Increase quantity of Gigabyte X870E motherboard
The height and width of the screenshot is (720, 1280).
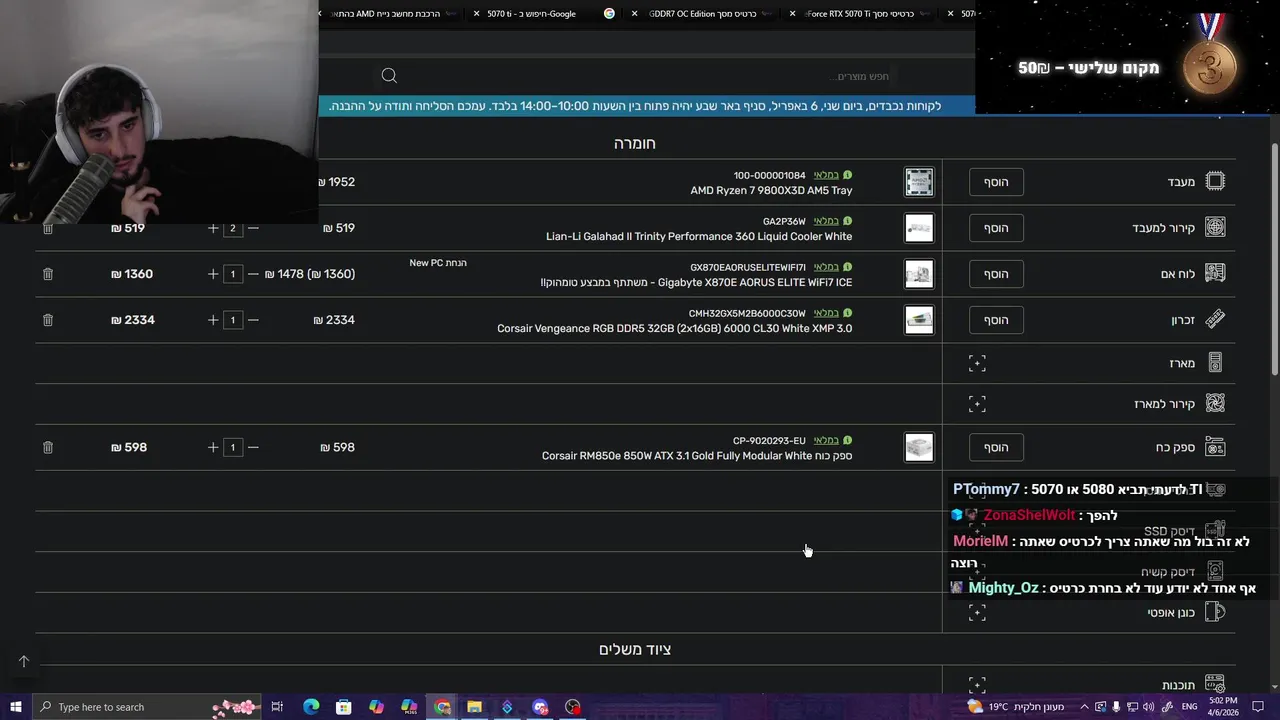[x=213, y=274]
